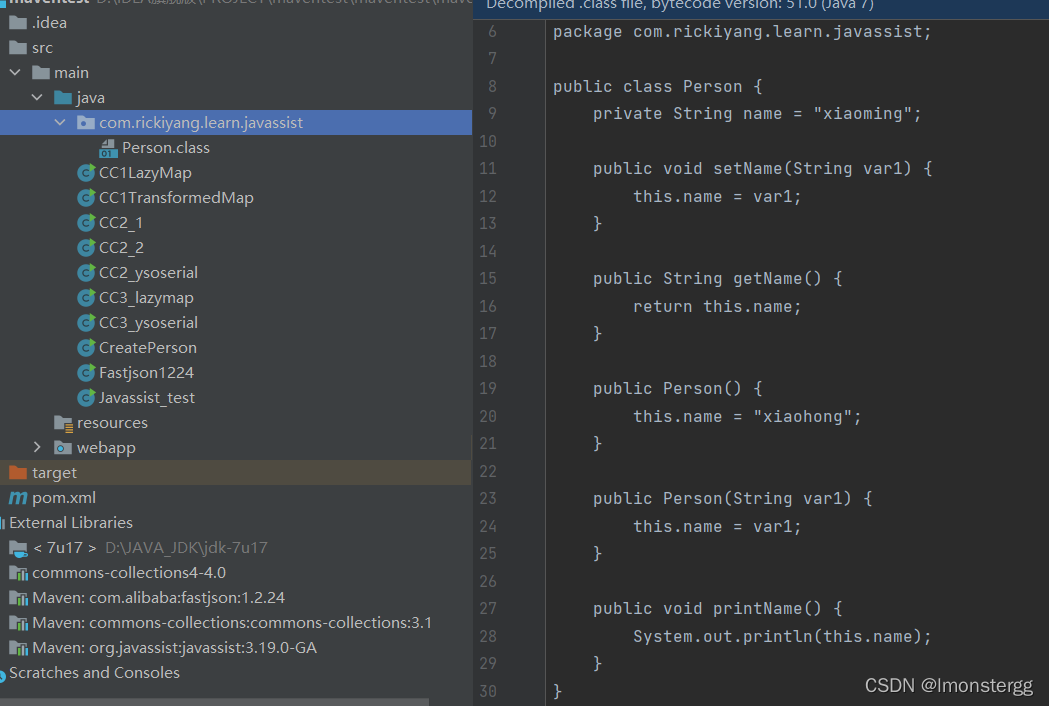Viewport: 1049px width, 706px height.
Task: Click the Person.class file icon
Action: pyautogui.click(x=108, y=148)
